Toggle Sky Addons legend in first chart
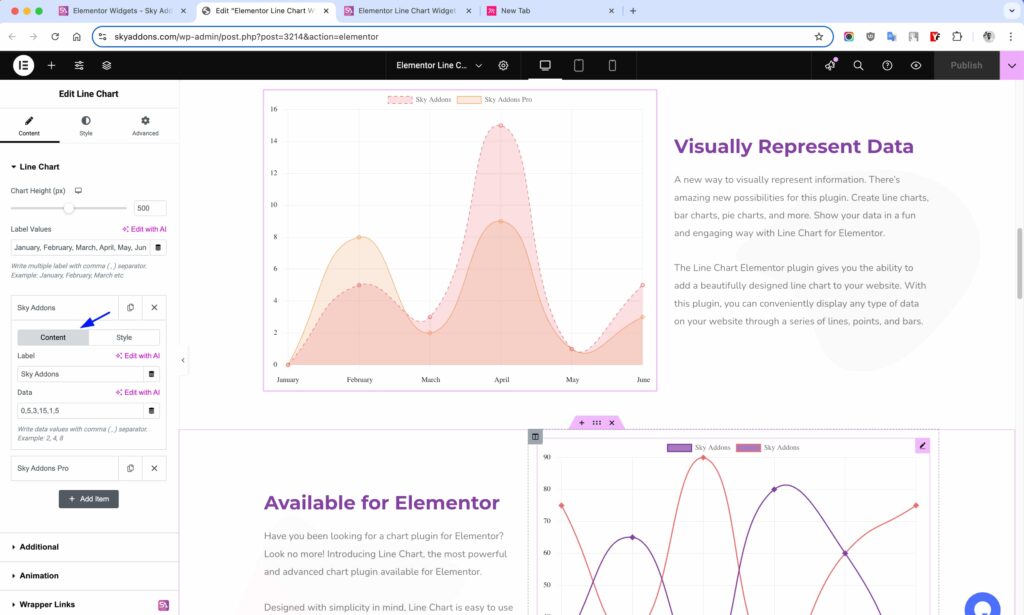Screen dimensions: 1024x615 (419, 100)
